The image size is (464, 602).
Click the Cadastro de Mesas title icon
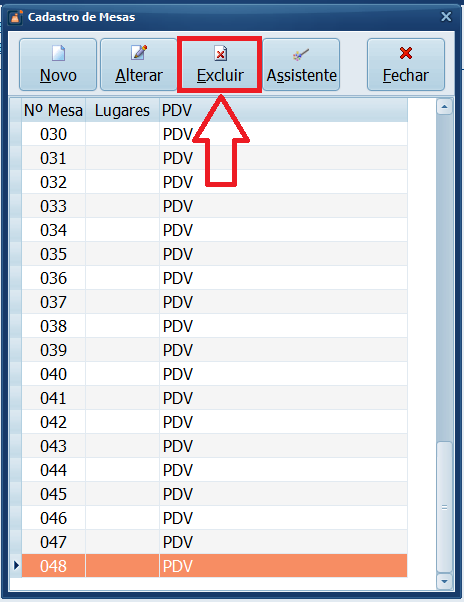pos(16,17)
